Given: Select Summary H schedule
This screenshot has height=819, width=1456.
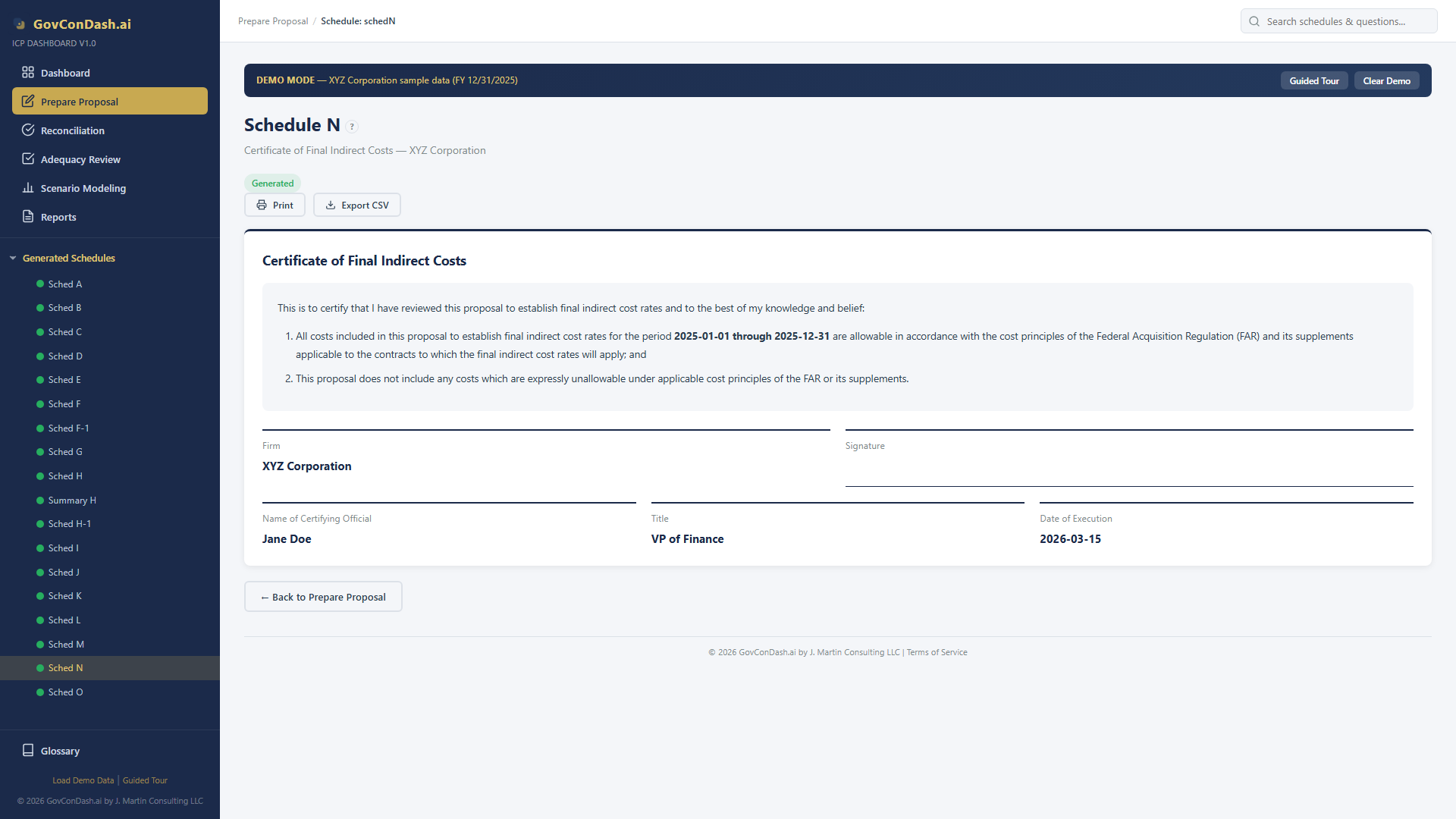Looking at the screenshot, I should tap(72, 500).
